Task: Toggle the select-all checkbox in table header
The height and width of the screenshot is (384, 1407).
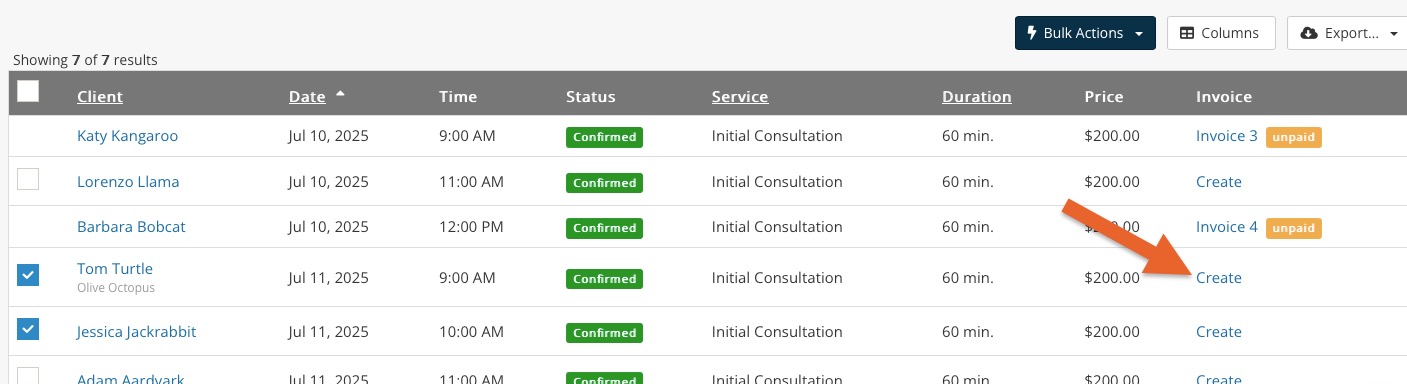Action: pyautogui.click(x=28, y=91)
